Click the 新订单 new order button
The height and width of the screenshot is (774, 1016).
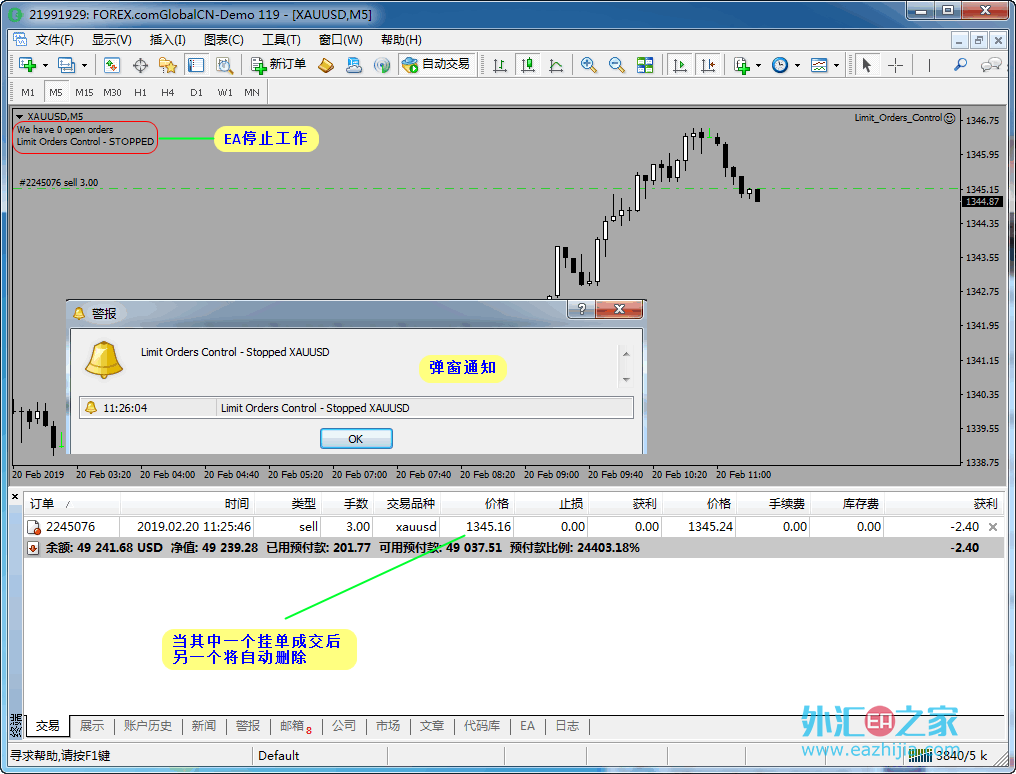click(279, 65)
